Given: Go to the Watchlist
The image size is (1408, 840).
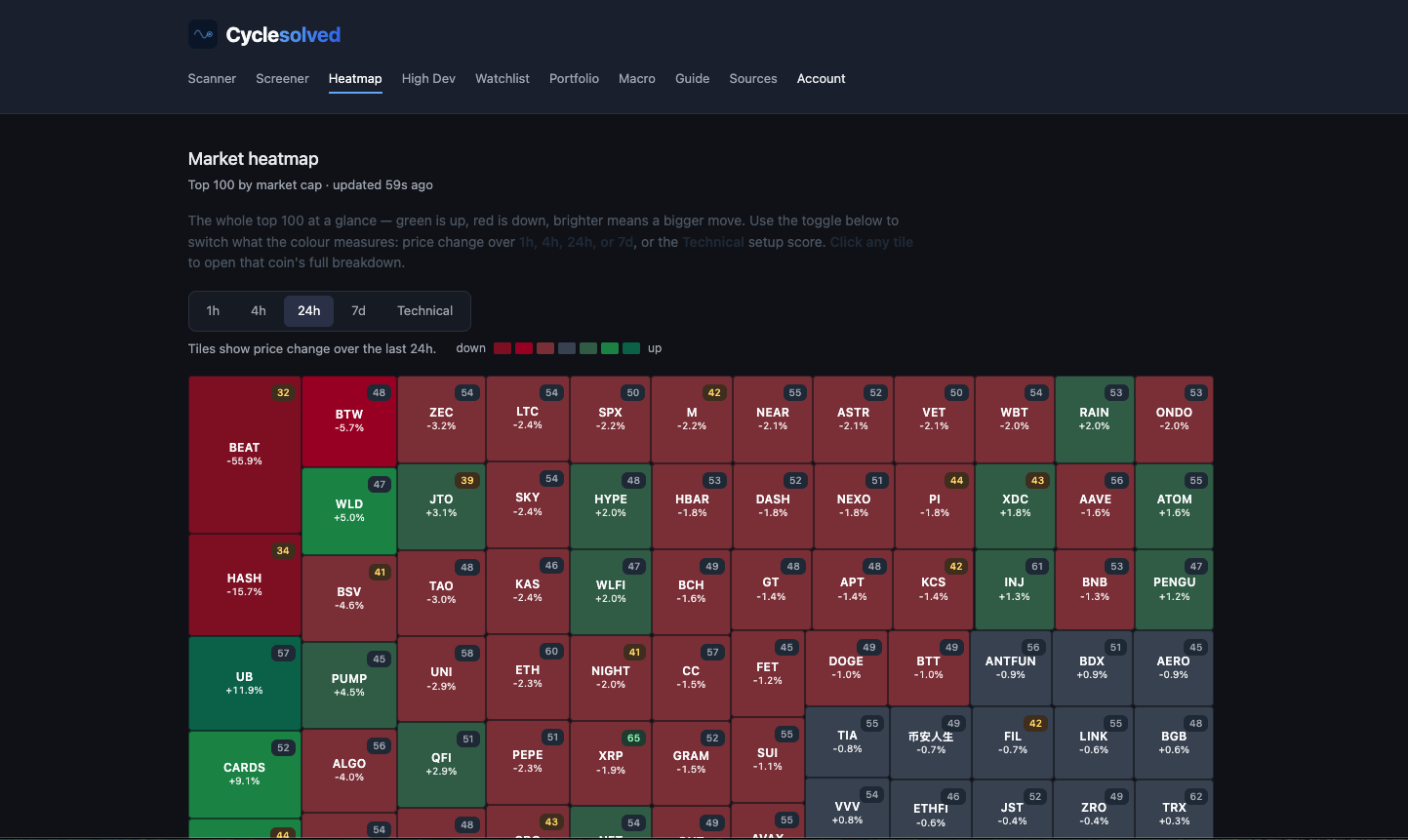Looking at the screenshot, I should pyautogui.click(x=503, y=78).
